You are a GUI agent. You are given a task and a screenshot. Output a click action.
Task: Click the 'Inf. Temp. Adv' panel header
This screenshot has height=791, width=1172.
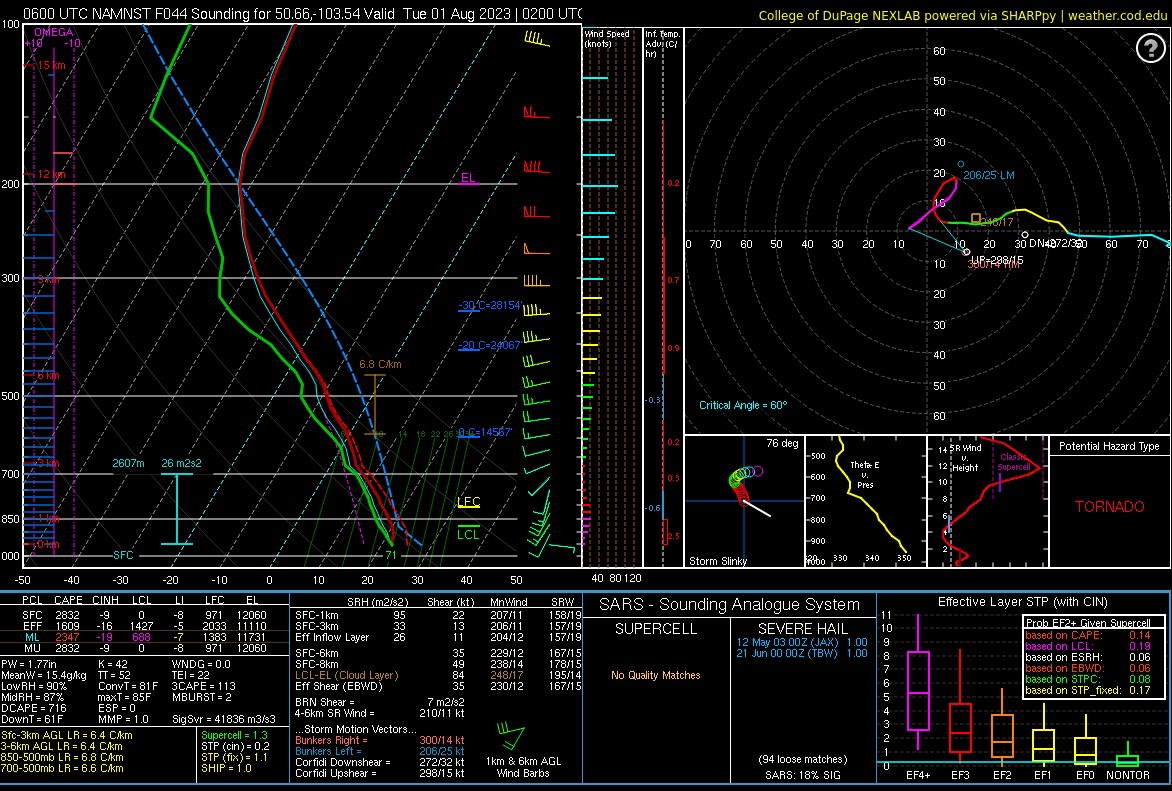[663, 44]
